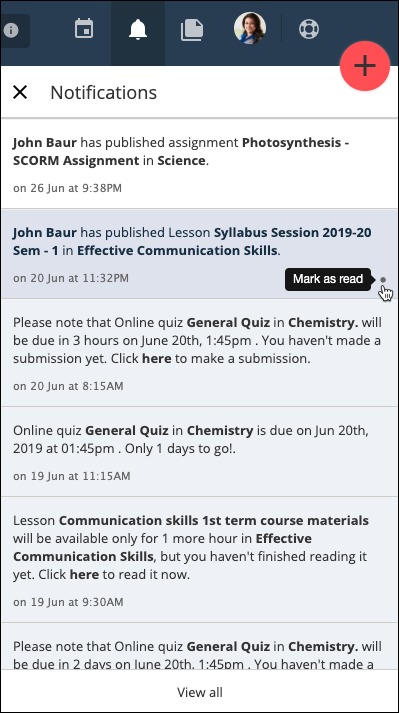
Task: Click the info icon in header
Action: [x=11, y=30]
